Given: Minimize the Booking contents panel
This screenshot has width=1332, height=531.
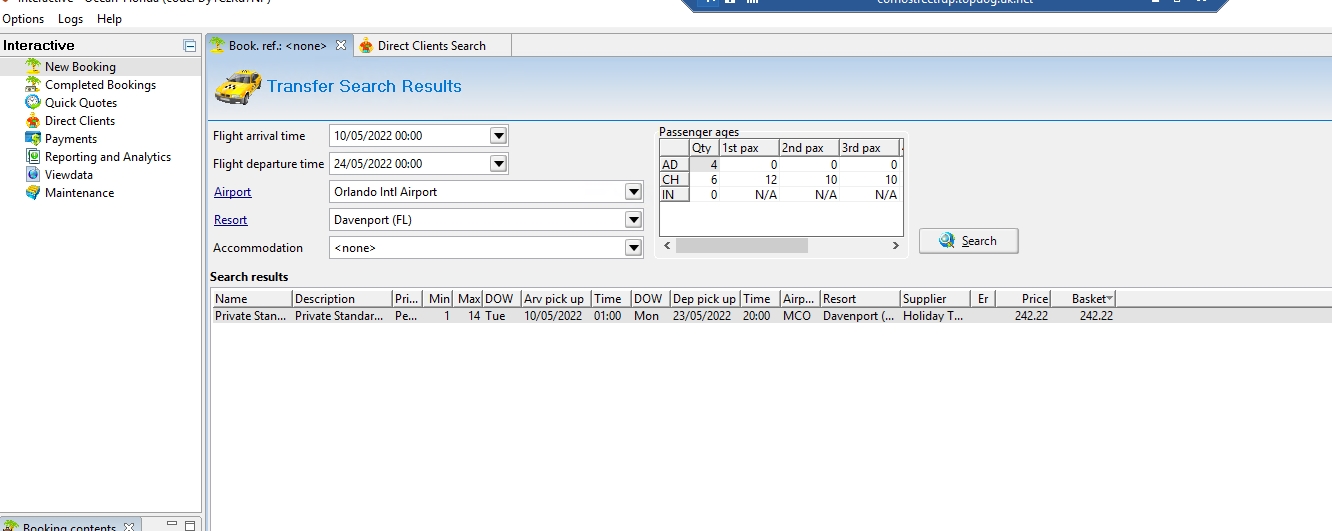Looking at the screenshot, I should 173,525.
